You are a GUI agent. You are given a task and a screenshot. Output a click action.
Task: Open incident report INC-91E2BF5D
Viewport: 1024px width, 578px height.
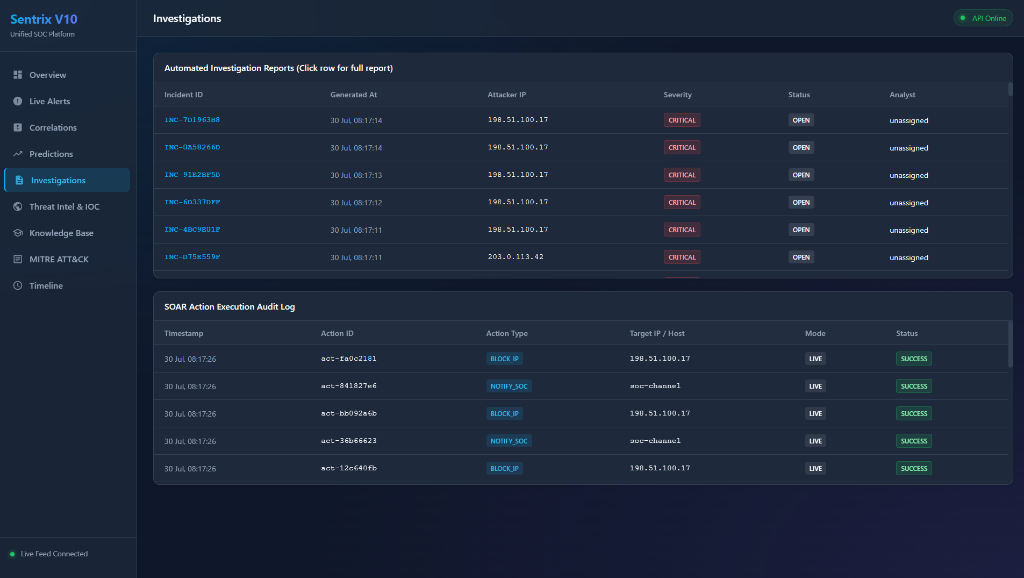point(192,175)
